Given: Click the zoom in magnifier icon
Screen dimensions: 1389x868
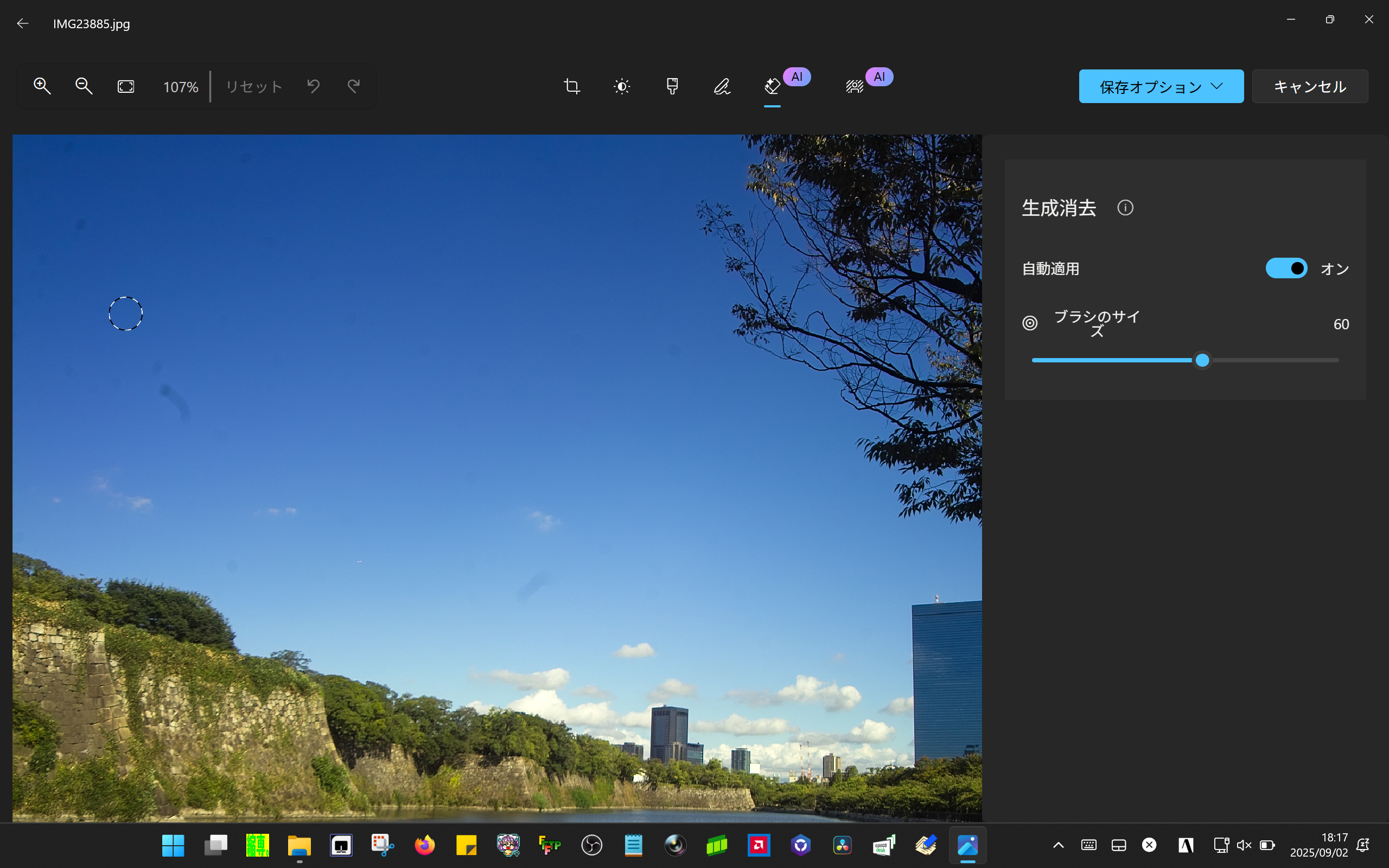Looking at the screenshot, I should (42, 86).
